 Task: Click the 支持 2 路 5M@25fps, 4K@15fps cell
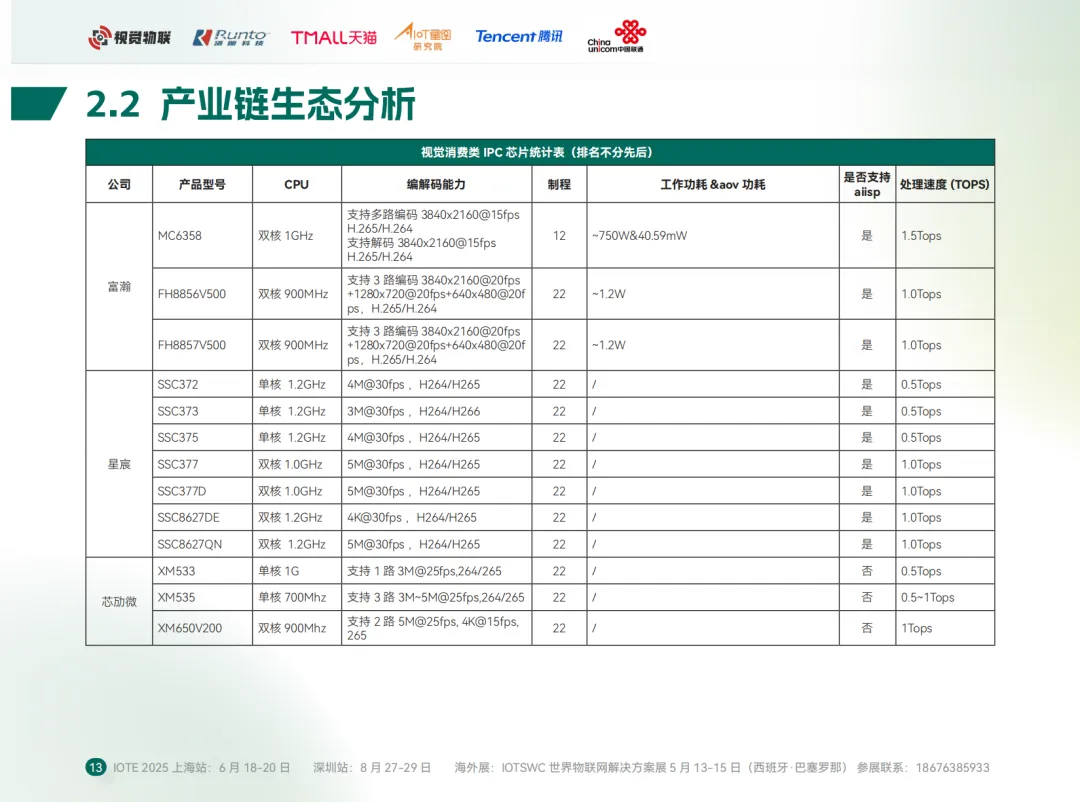click(437, 628)
